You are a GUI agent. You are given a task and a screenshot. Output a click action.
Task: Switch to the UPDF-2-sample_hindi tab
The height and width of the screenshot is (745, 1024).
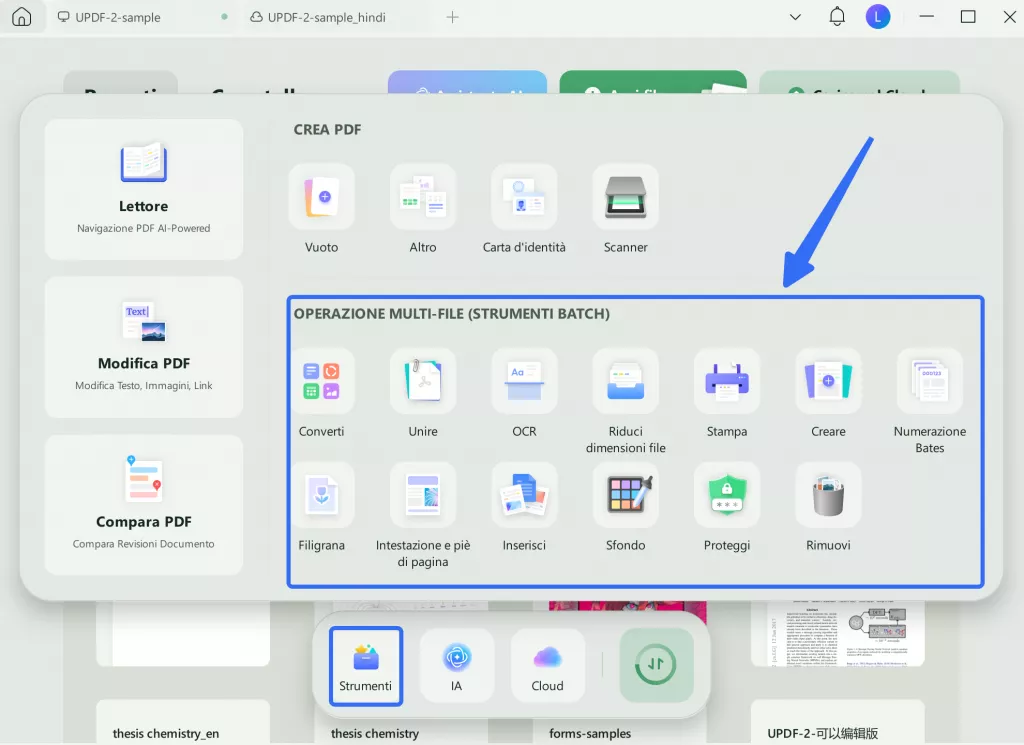click(x=319, y=18)
